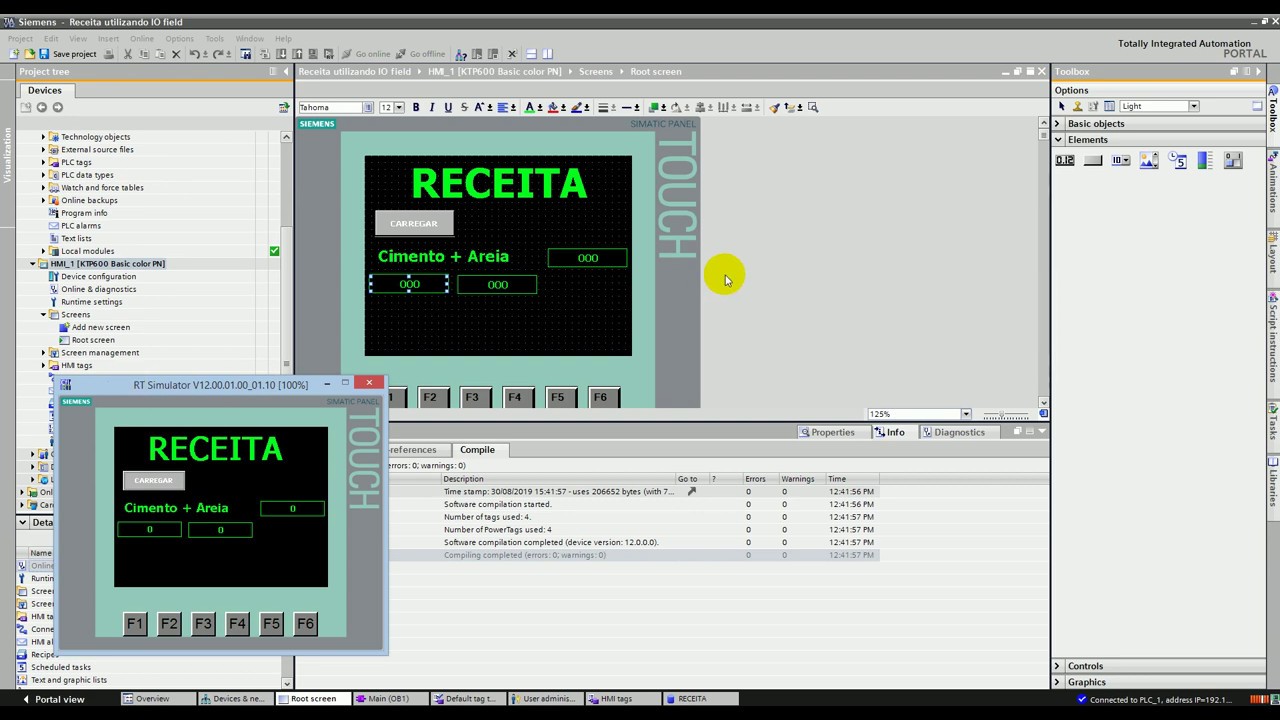This screenshot has height=720, width=1280.
Task: Click the background fill color icon
Action: tap(553, 107)
